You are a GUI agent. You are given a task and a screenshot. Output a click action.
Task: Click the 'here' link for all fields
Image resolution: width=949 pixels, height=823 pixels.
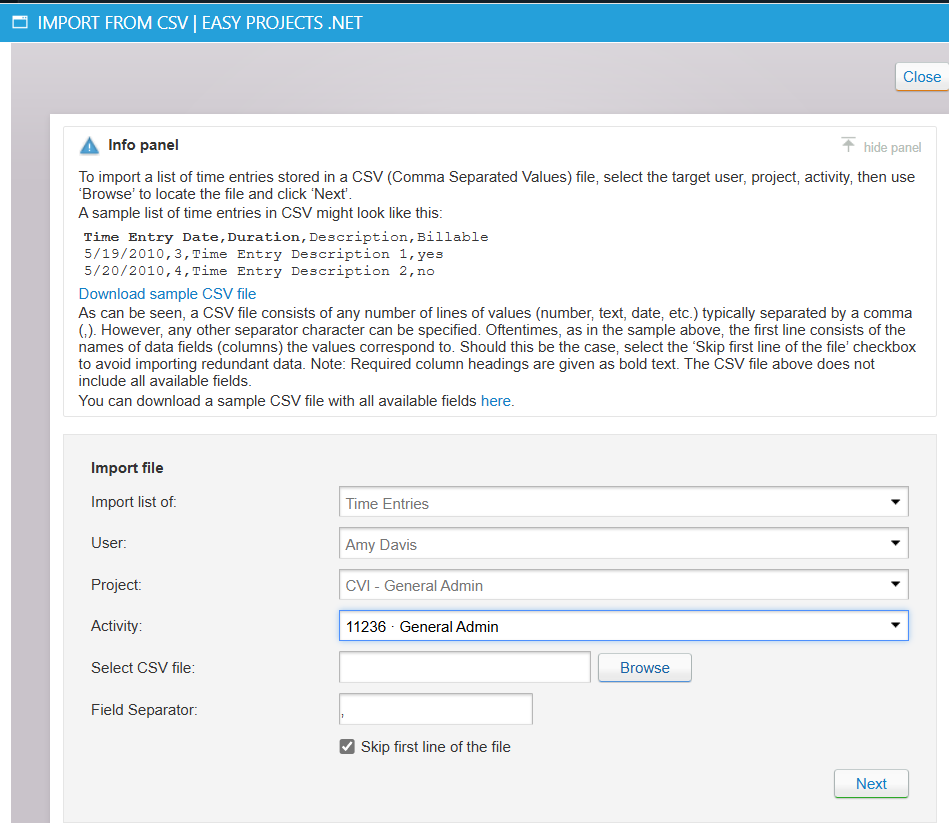[x=496, y=401]
